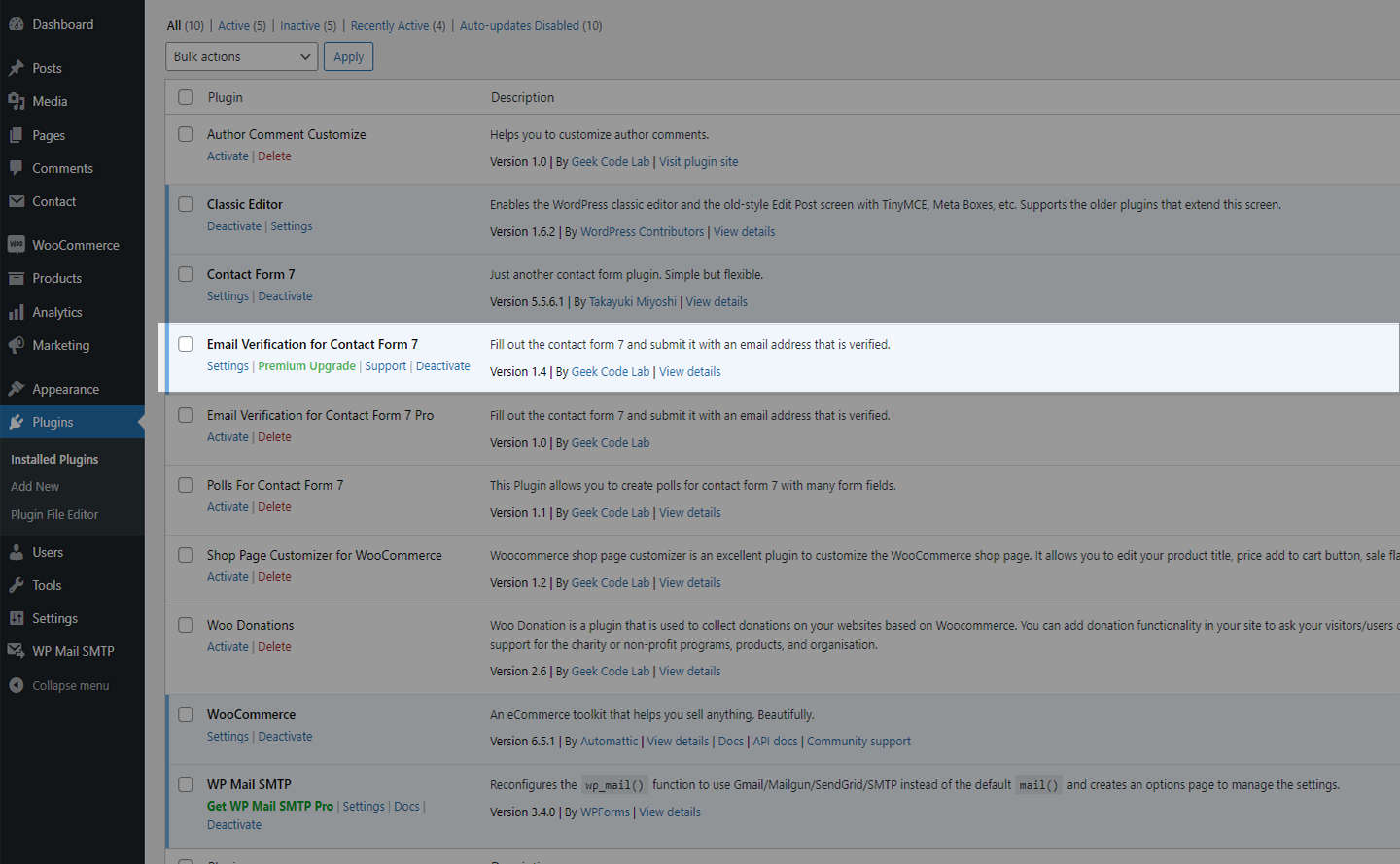Filter plugins by Active (5)
This screenshot has width=1400, height=864.
[242, 25]
